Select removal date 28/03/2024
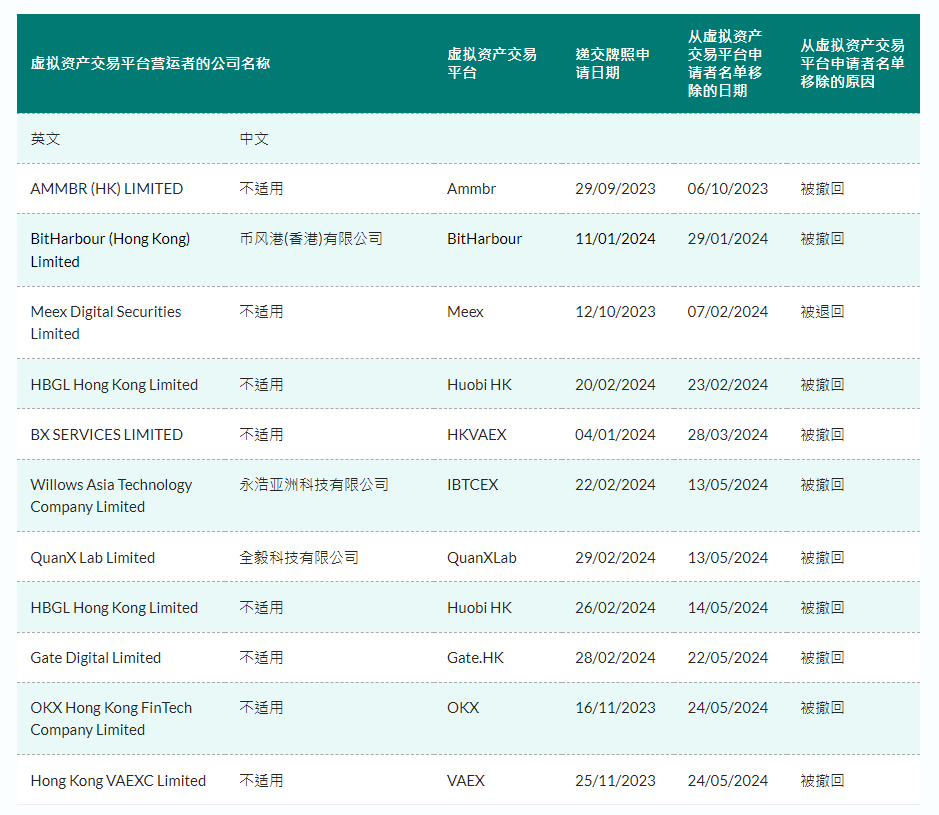The image size is (939, 815). tap(728, 435)
